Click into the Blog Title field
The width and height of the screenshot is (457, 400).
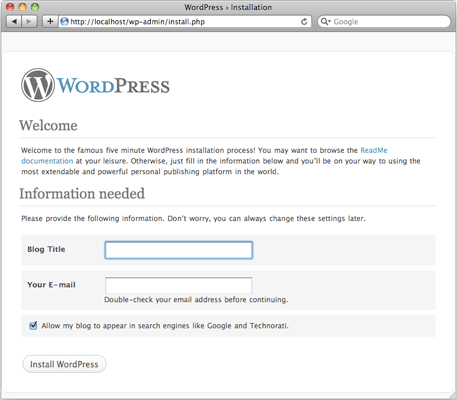[179, 250]
